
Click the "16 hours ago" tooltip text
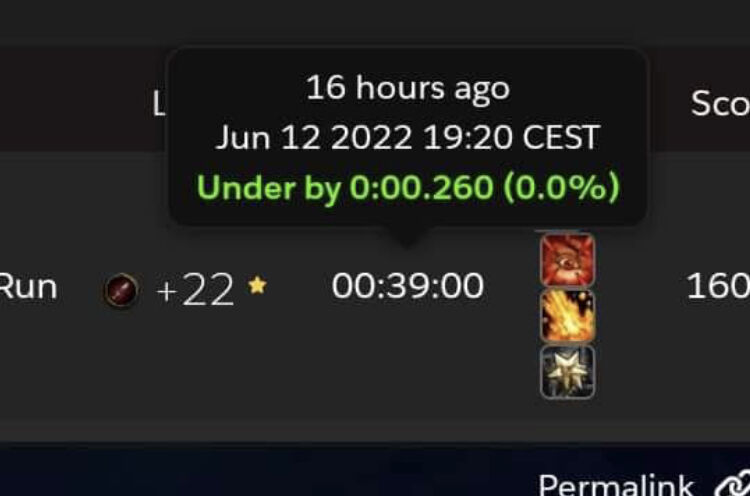408,88
